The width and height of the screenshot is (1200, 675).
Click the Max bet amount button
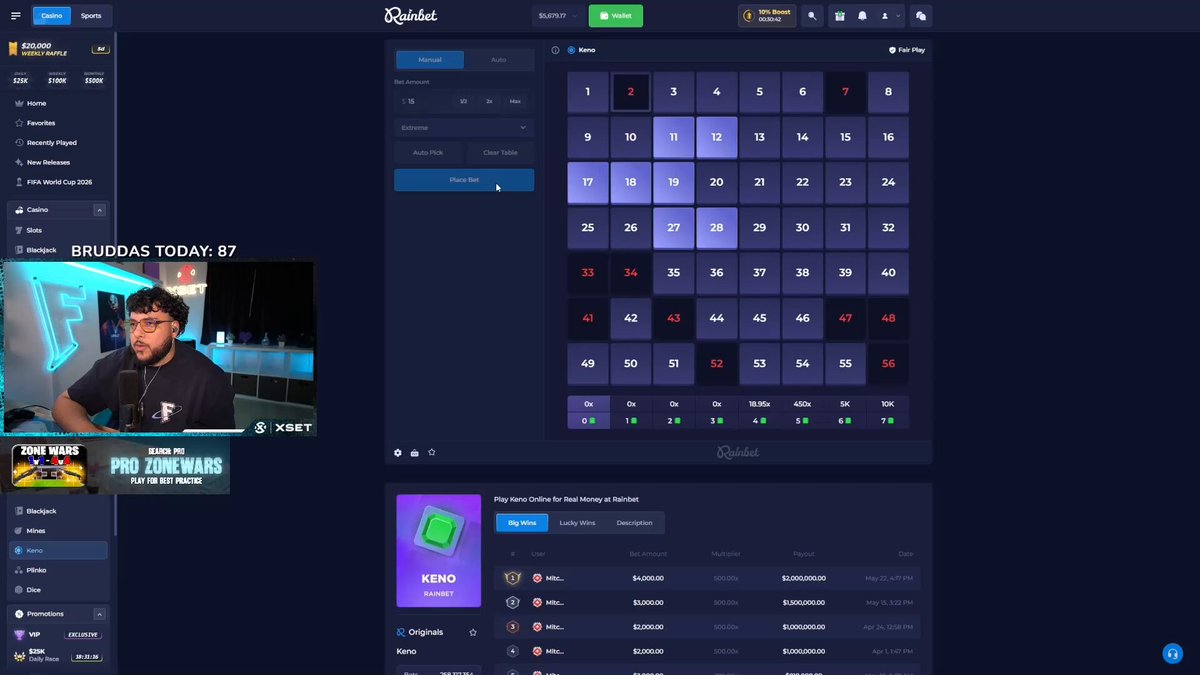(x=515, y=101)
